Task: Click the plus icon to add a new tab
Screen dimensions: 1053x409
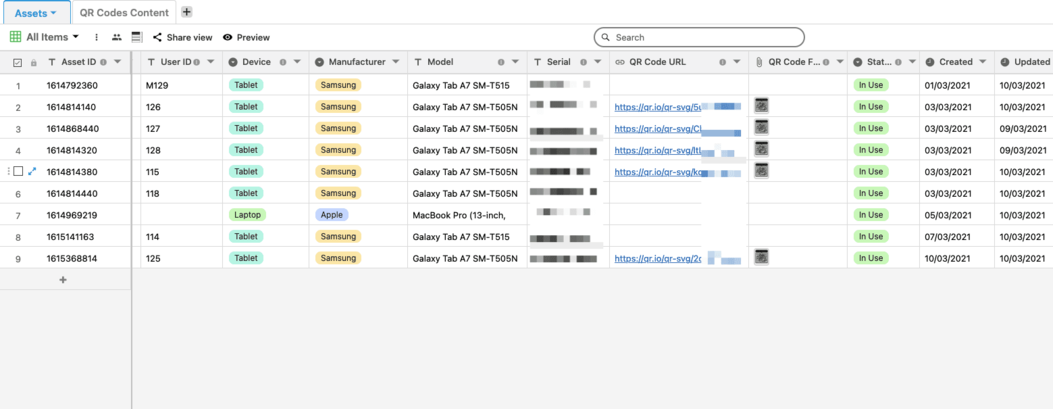Action: [187, 12]
